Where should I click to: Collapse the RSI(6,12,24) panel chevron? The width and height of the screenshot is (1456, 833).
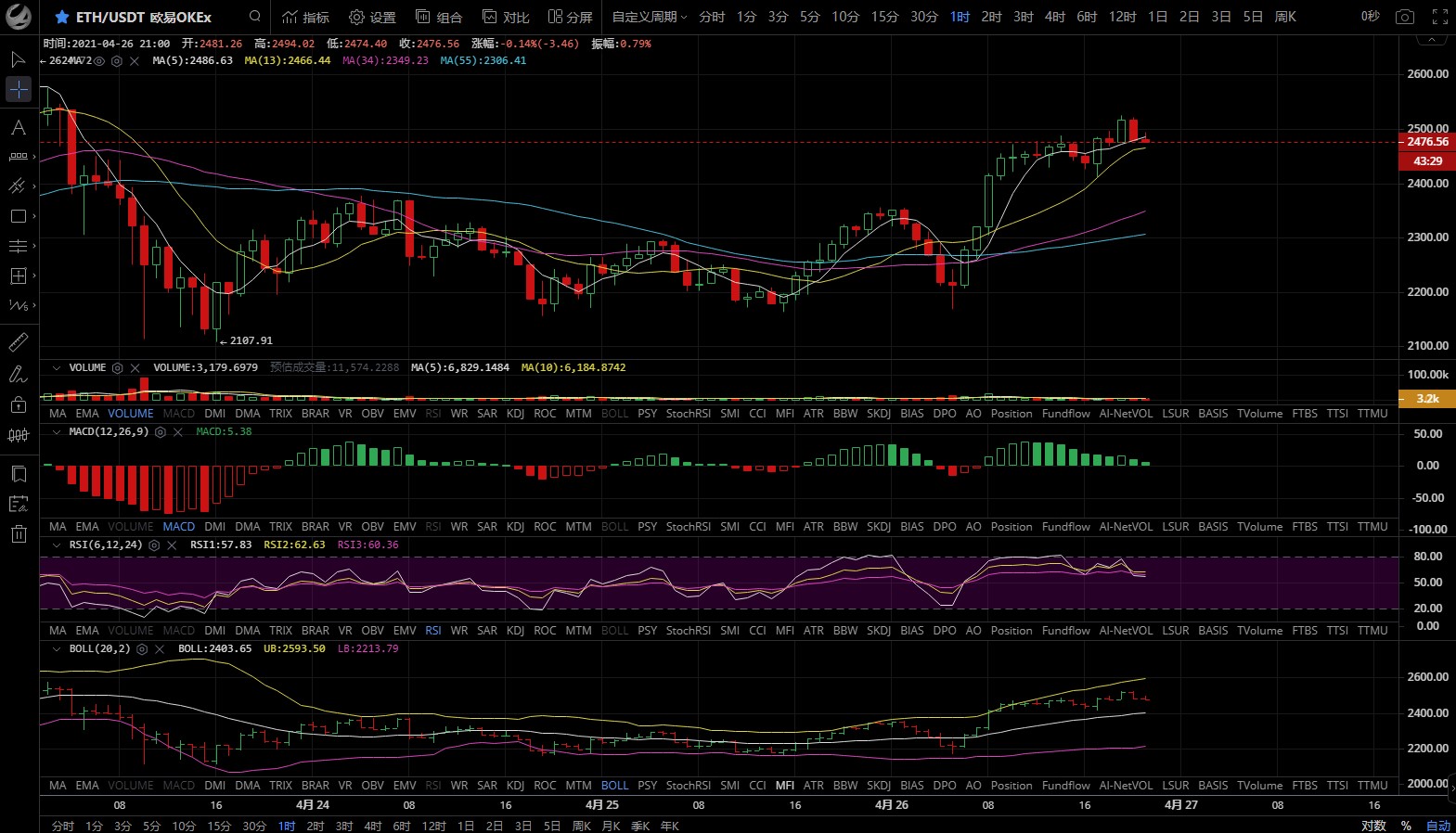tap(57, 545)
